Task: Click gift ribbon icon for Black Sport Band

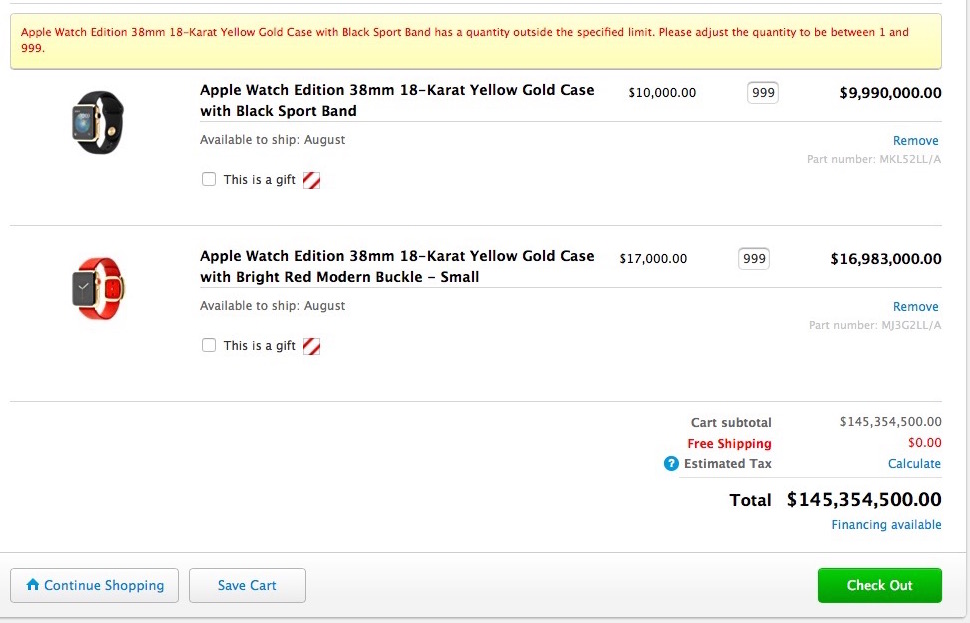Action: click(x=311, y=180)
